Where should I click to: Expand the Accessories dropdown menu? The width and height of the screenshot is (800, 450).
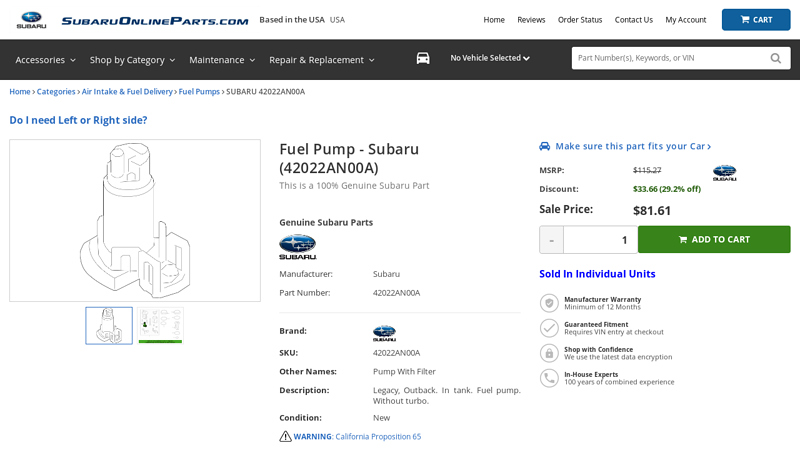click(x=45, y=60)
